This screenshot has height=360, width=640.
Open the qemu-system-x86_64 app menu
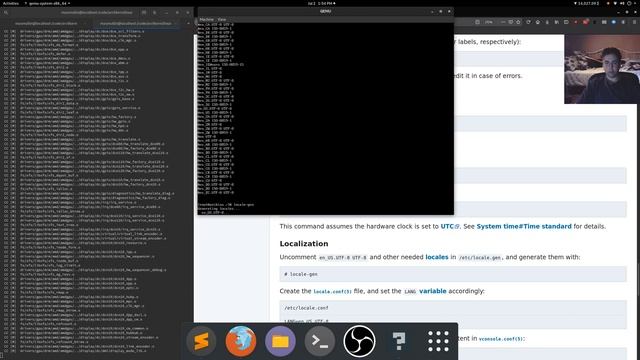[x=47, y=3]
